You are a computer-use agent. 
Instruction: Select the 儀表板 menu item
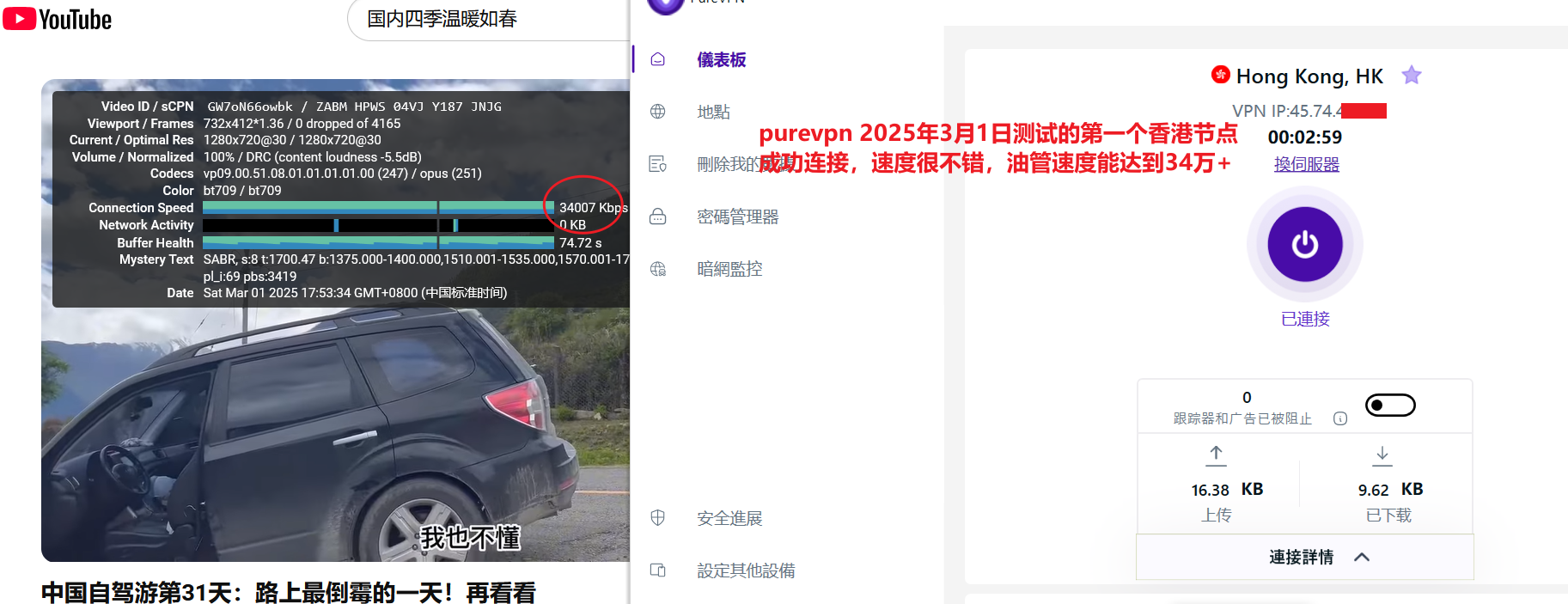tap(721, 59)
